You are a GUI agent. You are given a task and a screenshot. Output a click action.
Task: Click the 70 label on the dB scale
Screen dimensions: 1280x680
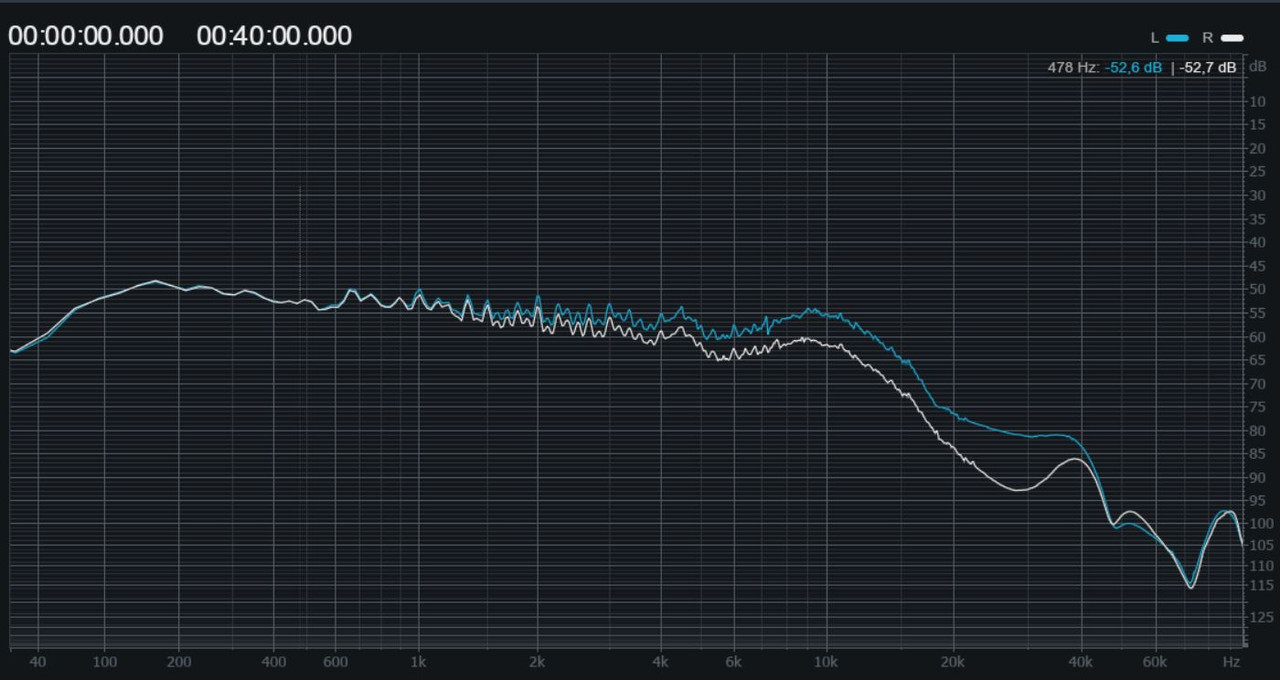point(1258,384)
